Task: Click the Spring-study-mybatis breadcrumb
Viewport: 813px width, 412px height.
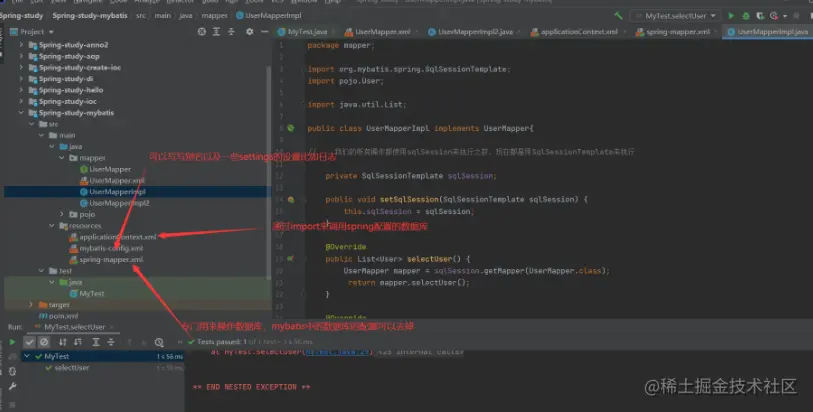Action: coord(90,16)
